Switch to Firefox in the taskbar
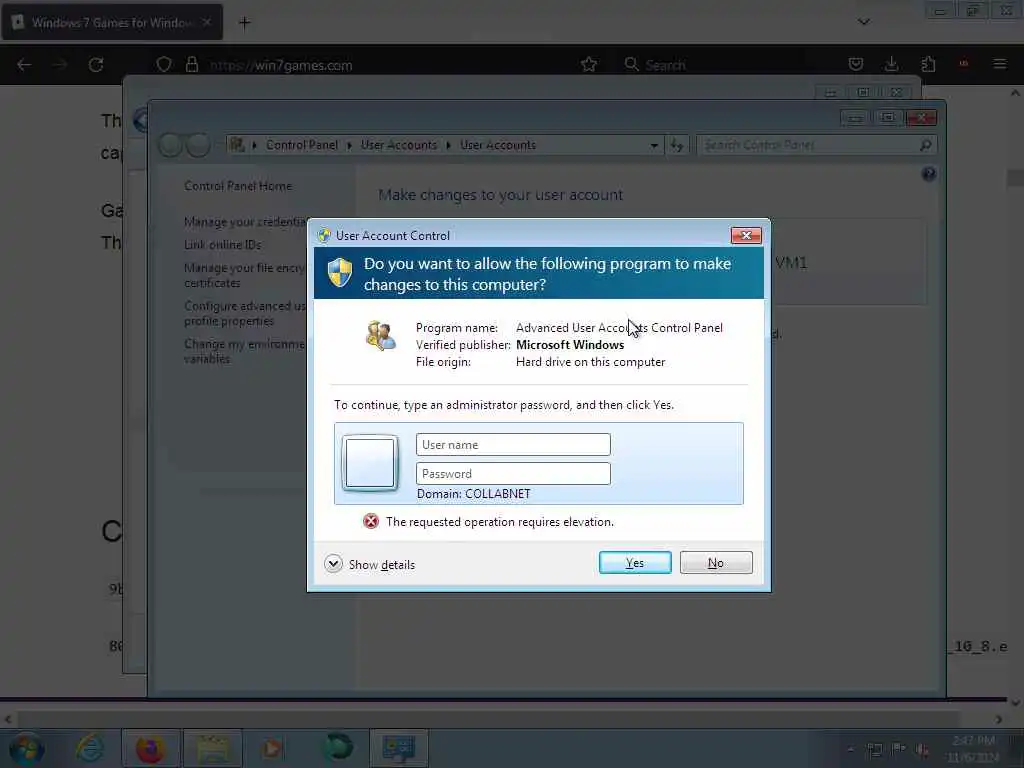 (150, 748)
